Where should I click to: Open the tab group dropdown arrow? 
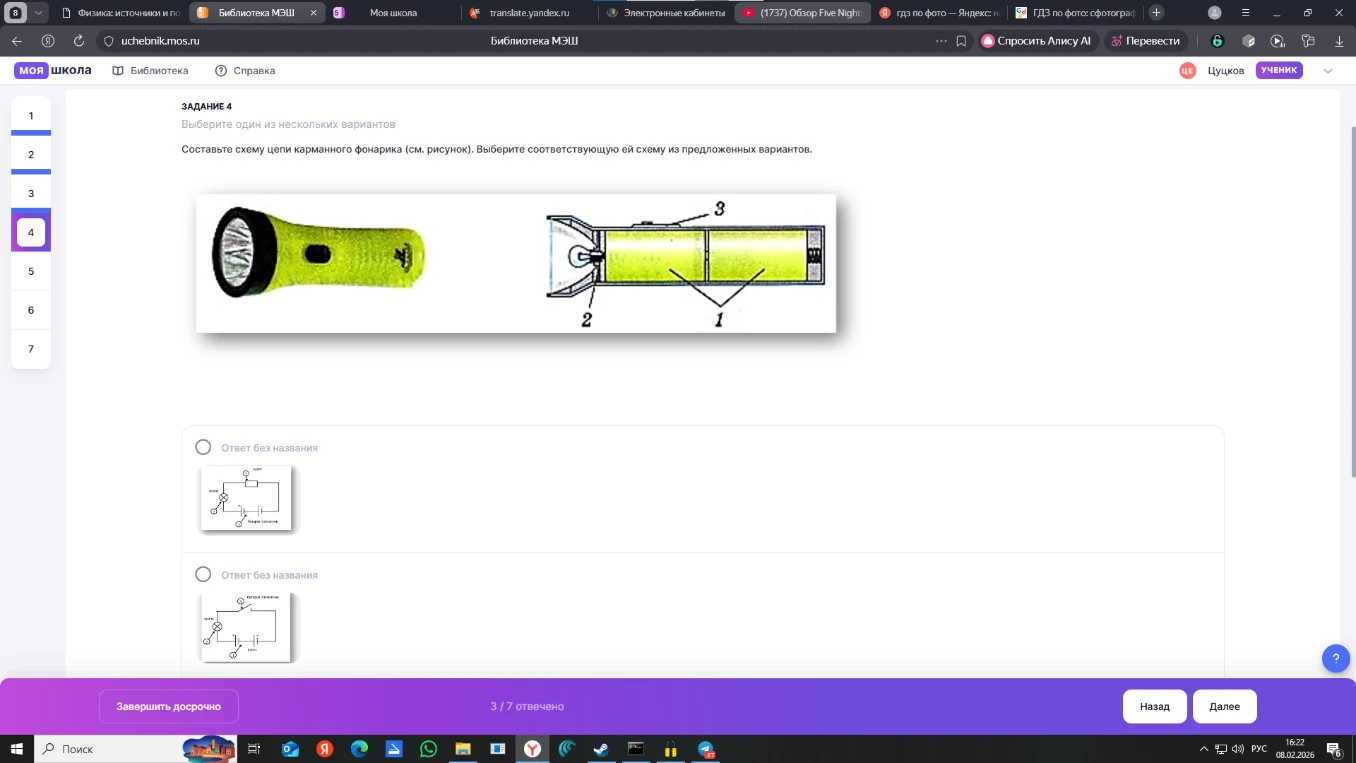click(38, 13)
